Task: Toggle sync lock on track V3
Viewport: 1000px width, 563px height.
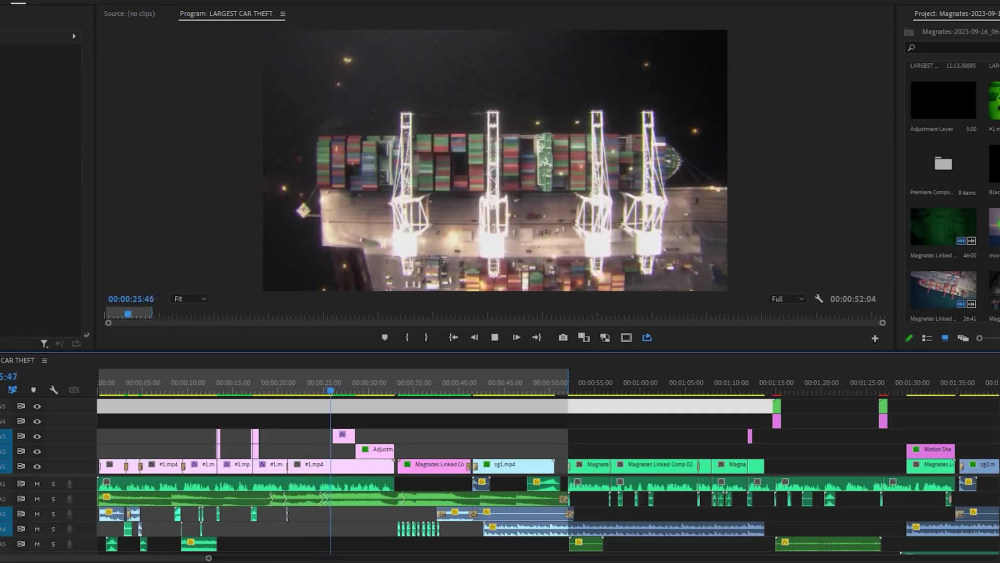Action: coord(21,437)
